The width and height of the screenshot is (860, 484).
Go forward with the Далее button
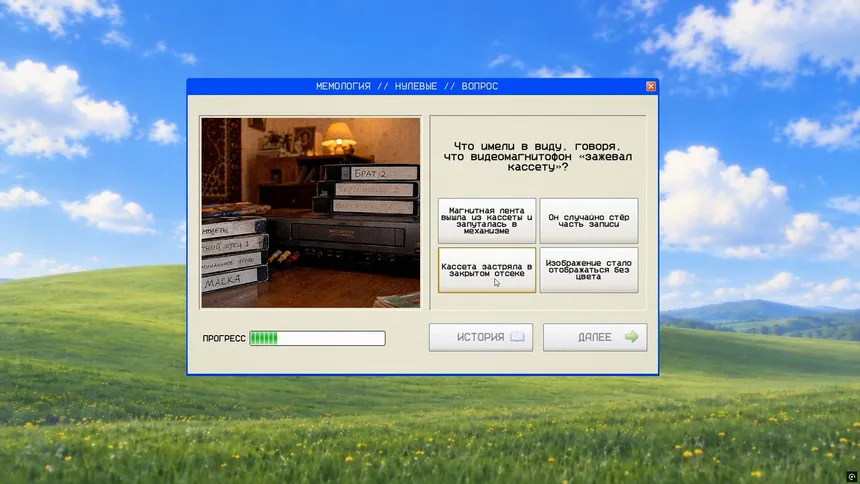click(x=595, y=337)
